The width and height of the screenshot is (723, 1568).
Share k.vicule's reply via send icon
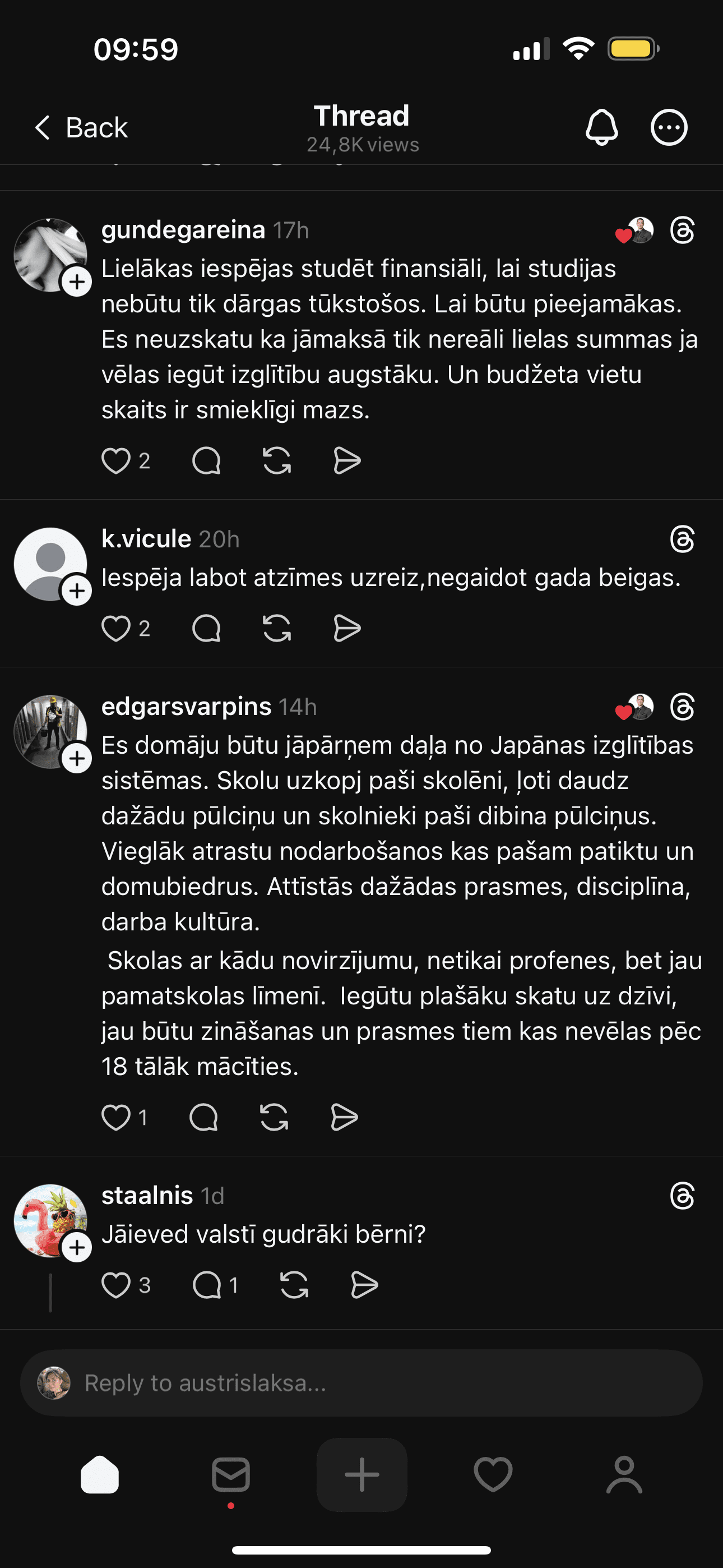pyautogui.click(x=347, y=628)
